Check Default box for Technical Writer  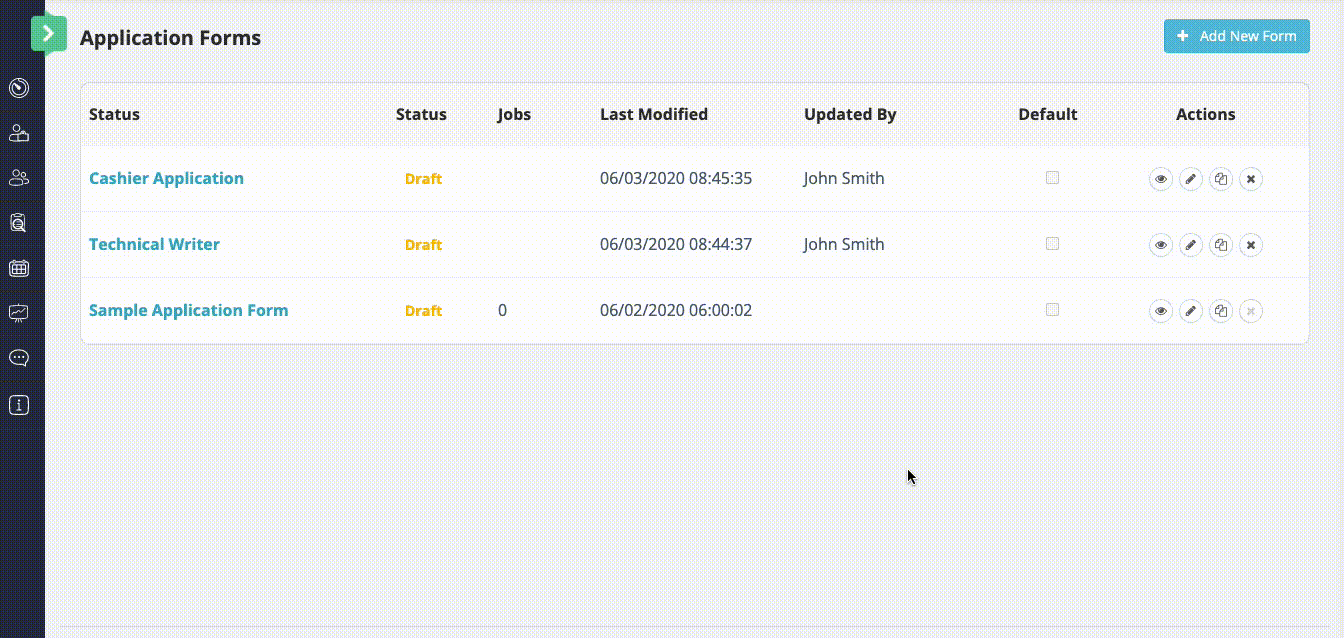pos(1052,244)
